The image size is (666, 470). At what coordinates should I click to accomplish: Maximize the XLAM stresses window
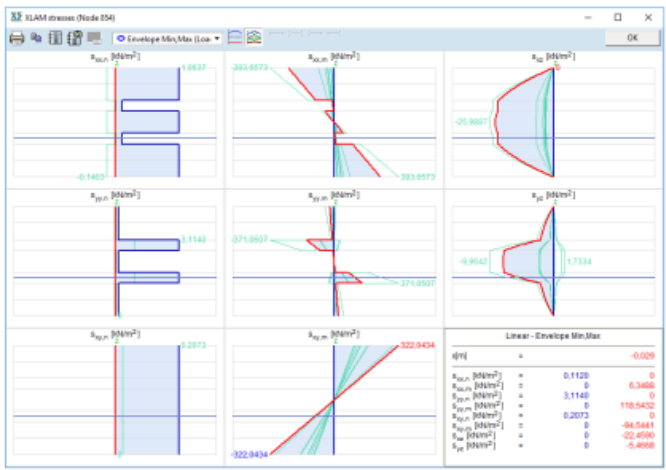coord(618,15)
